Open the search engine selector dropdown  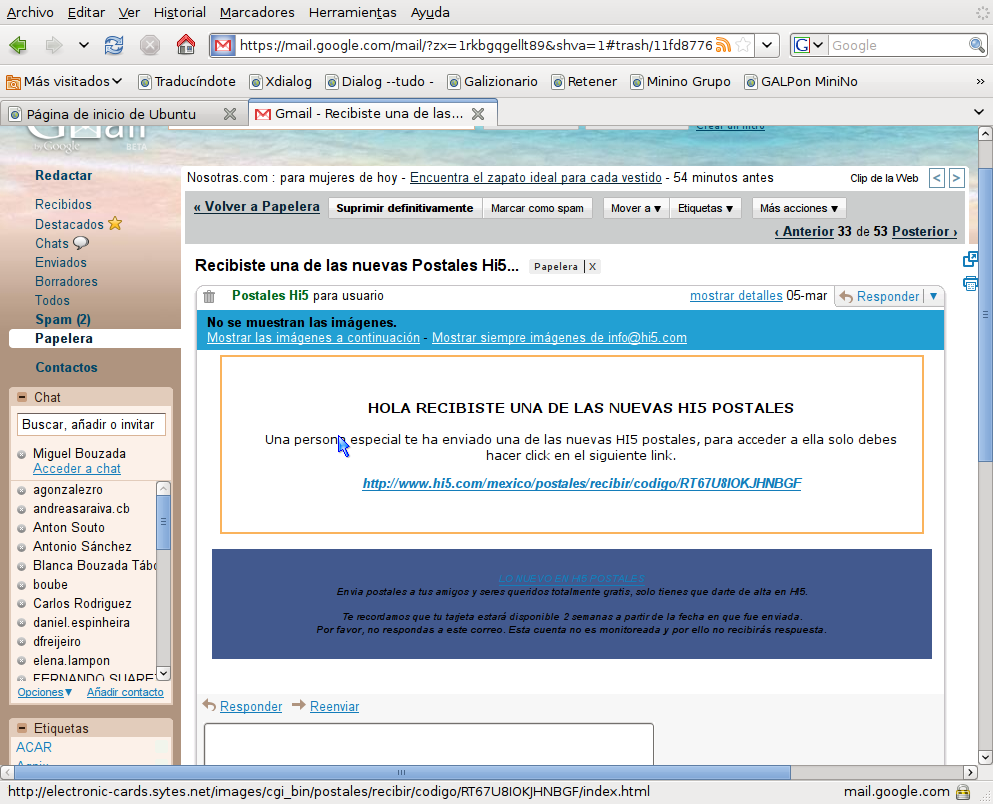(x=809, y=45)
